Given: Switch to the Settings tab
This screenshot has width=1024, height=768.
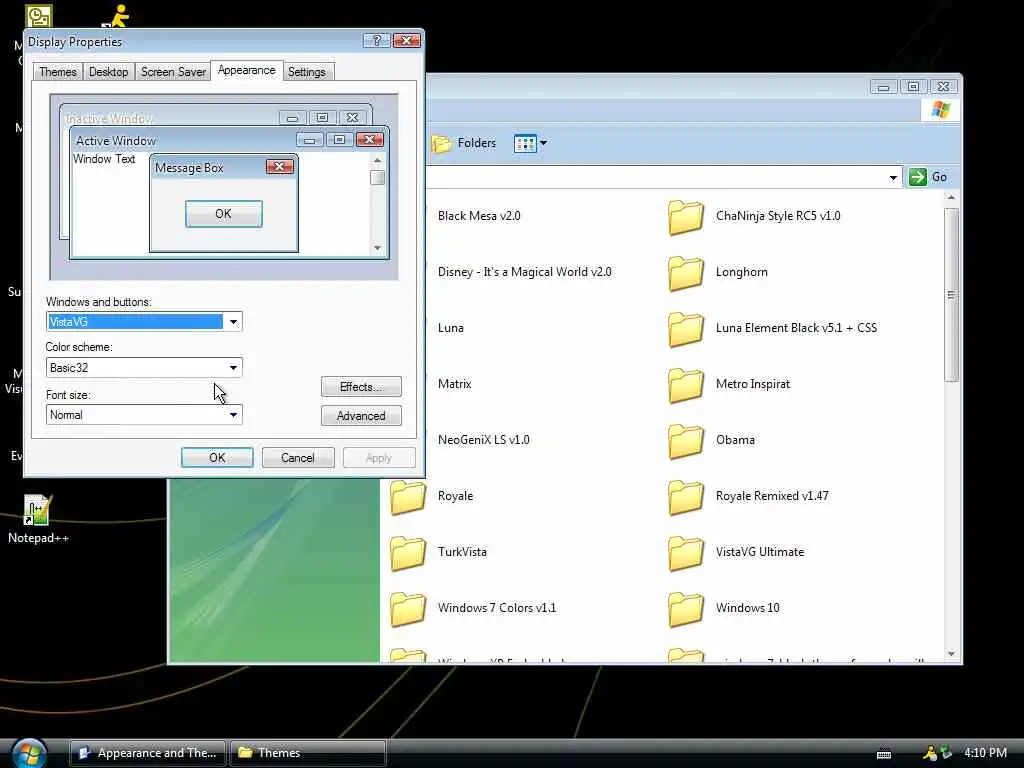Looking at the screenshot, I should pyautogui.click(x=306, y=72).
